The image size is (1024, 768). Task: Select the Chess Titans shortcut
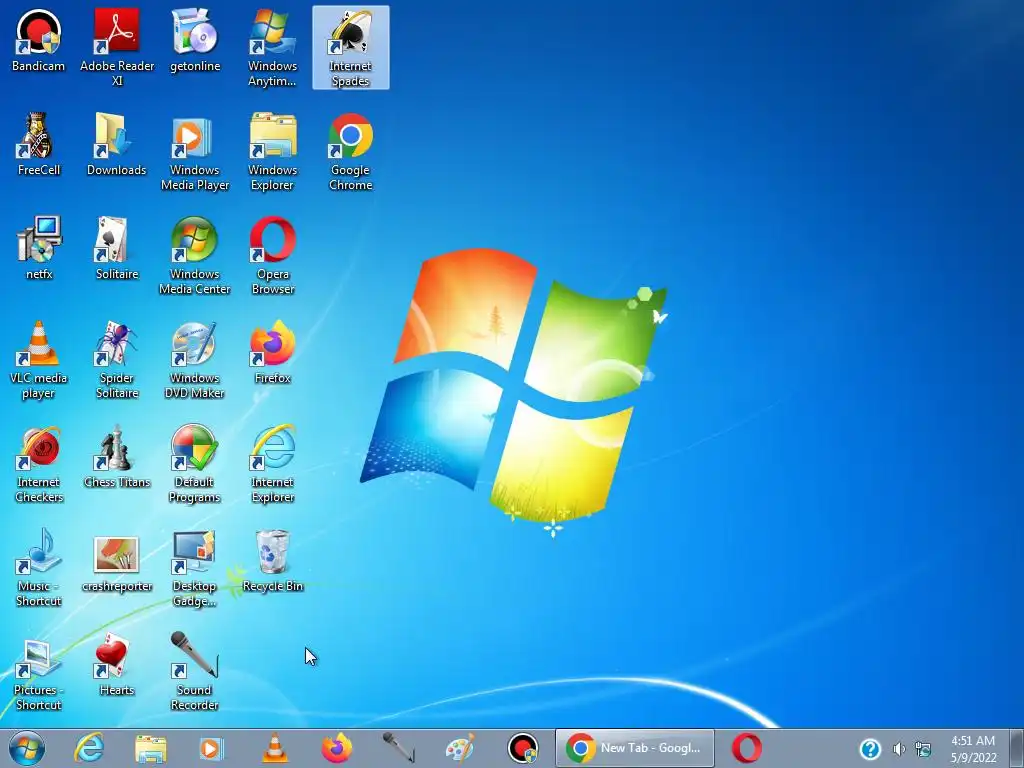[117, 456]
